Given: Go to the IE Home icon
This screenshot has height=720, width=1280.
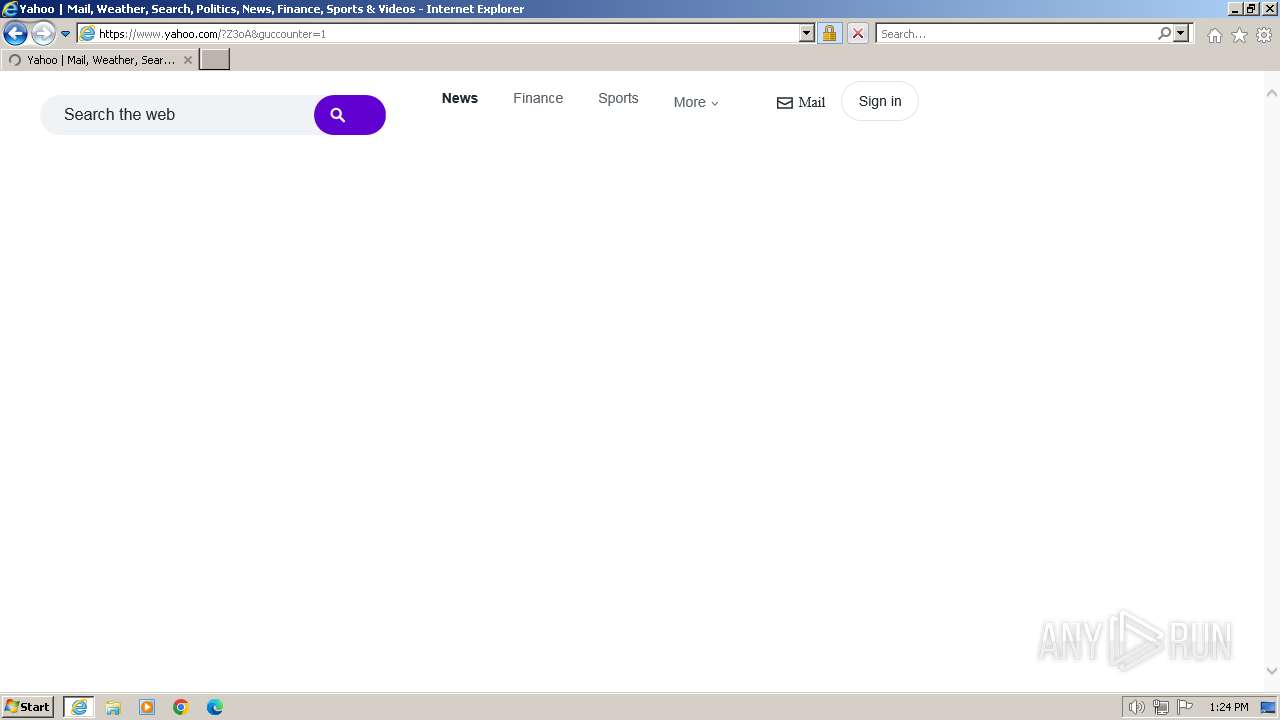Looking at the screenshot, I should [x=1214, y=35].
